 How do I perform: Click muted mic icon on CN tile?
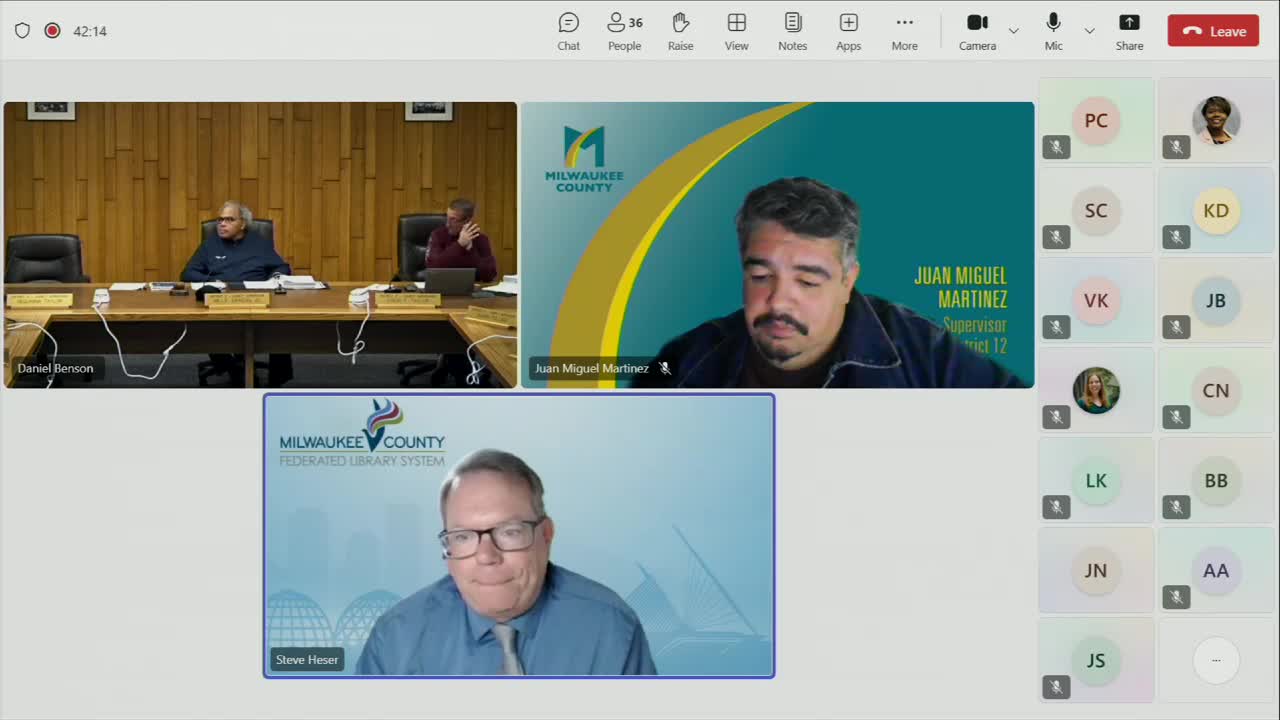coord(1176,417)
